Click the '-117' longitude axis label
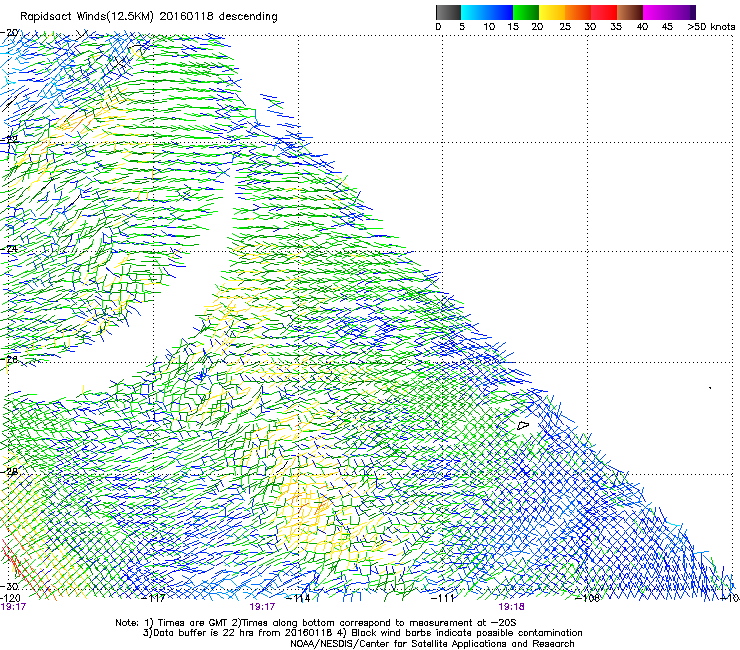The height and width of the screenshot is (650, 740). (154, 598)
